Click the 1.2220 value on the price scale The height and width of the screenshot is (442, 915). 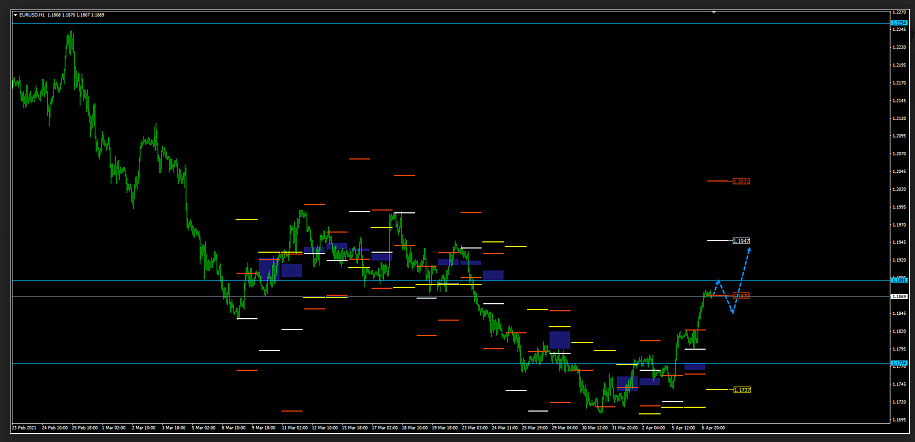tap(899, 48)
